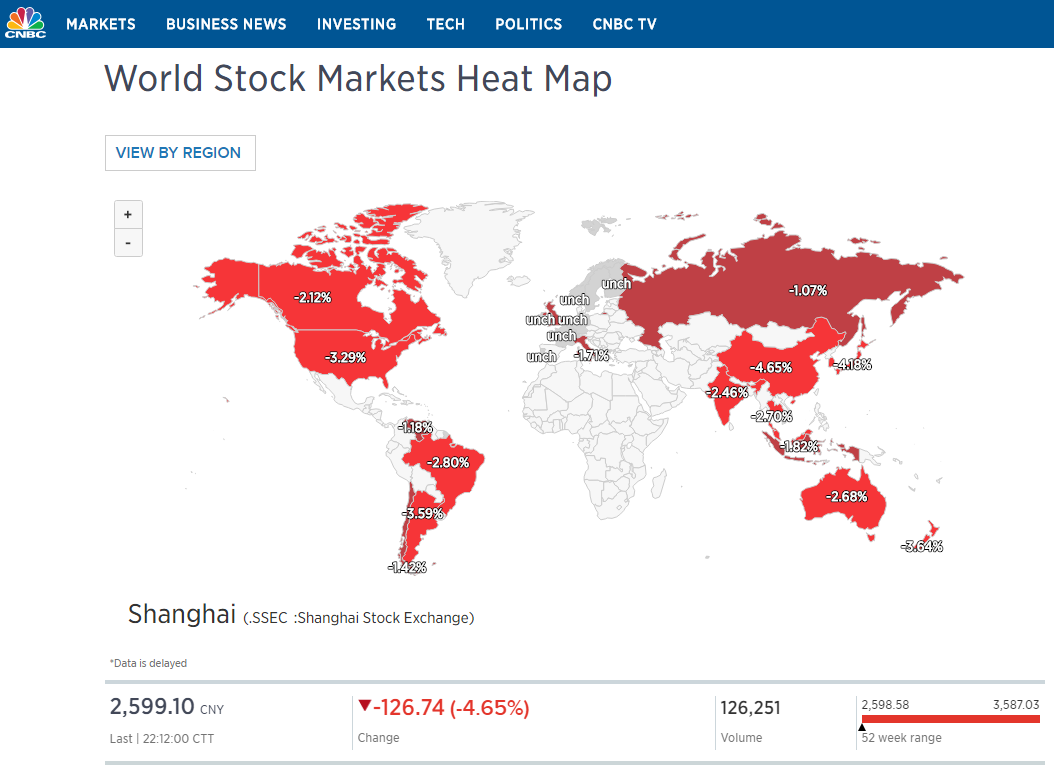Image resolution: width=1054 pixels, height=776 pixels.
Task: Zoom out with the map's minus control
Action: click(x=128, y=242)
